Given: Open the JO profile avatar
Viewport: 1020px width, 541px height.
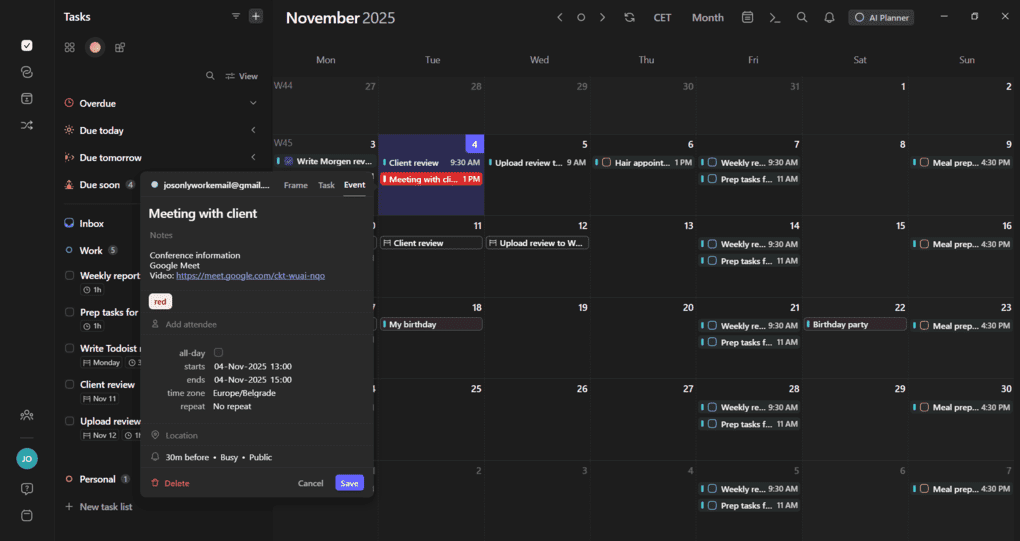Looking at the screenshot, I should point(27,458).
